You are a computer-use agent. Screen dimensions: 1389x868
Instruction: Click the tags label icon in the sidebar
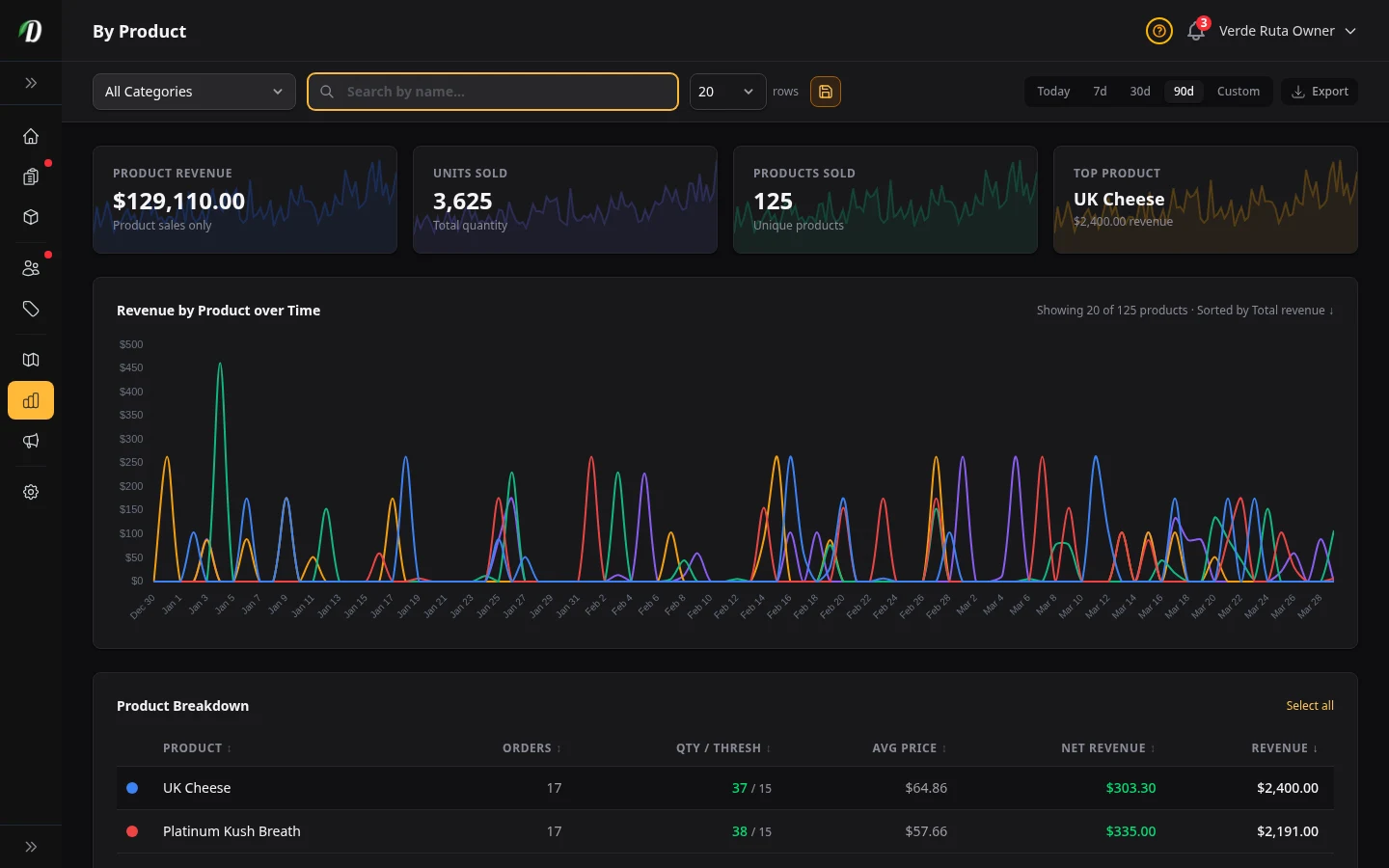tap(31, 310)
